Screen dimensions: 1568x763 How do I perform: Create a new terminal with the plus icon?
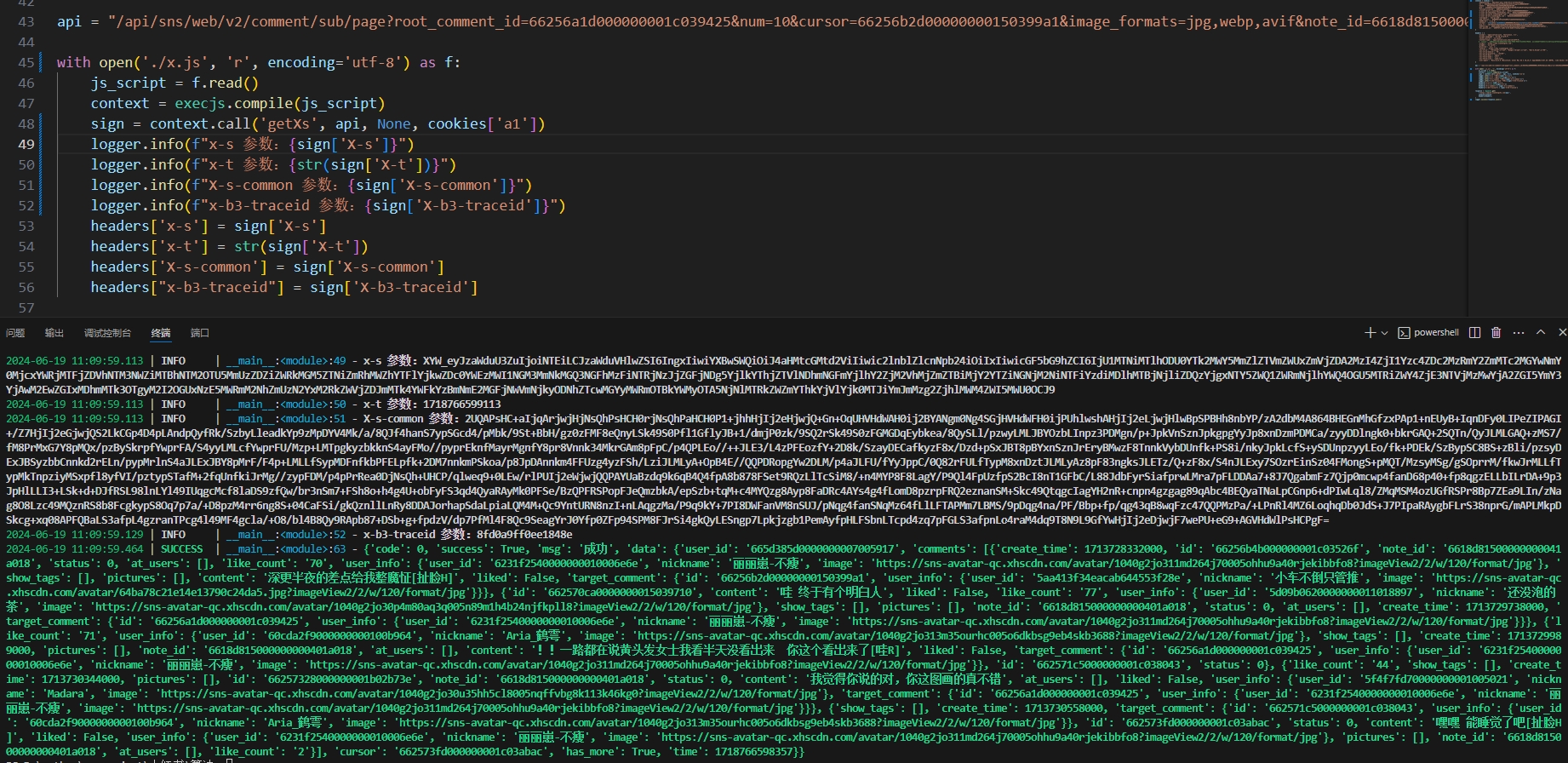[1370, 333]
